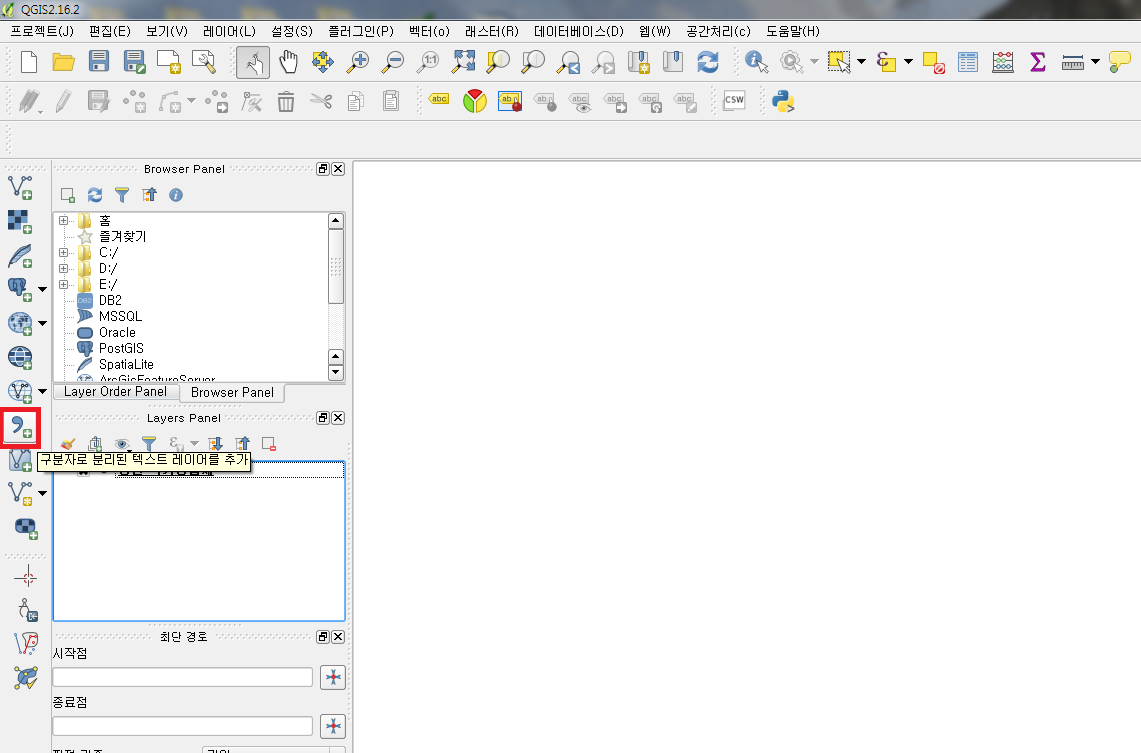
Task: Click the 종료점 input field
Action: [x=183, y=725]
